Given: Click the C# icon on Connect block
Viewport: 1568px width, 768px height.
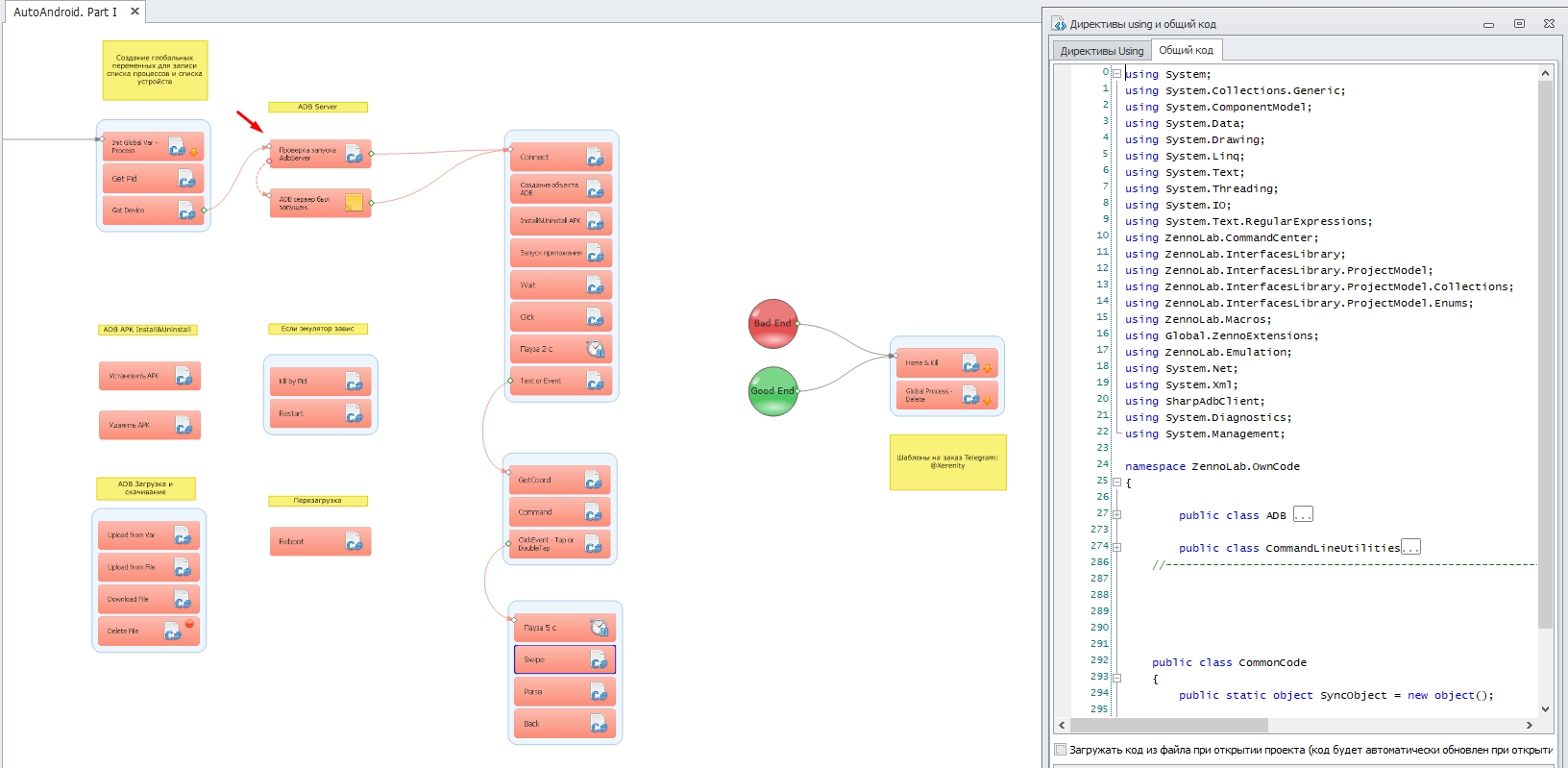Looking at the screenshot, I should tap(595, 158).
